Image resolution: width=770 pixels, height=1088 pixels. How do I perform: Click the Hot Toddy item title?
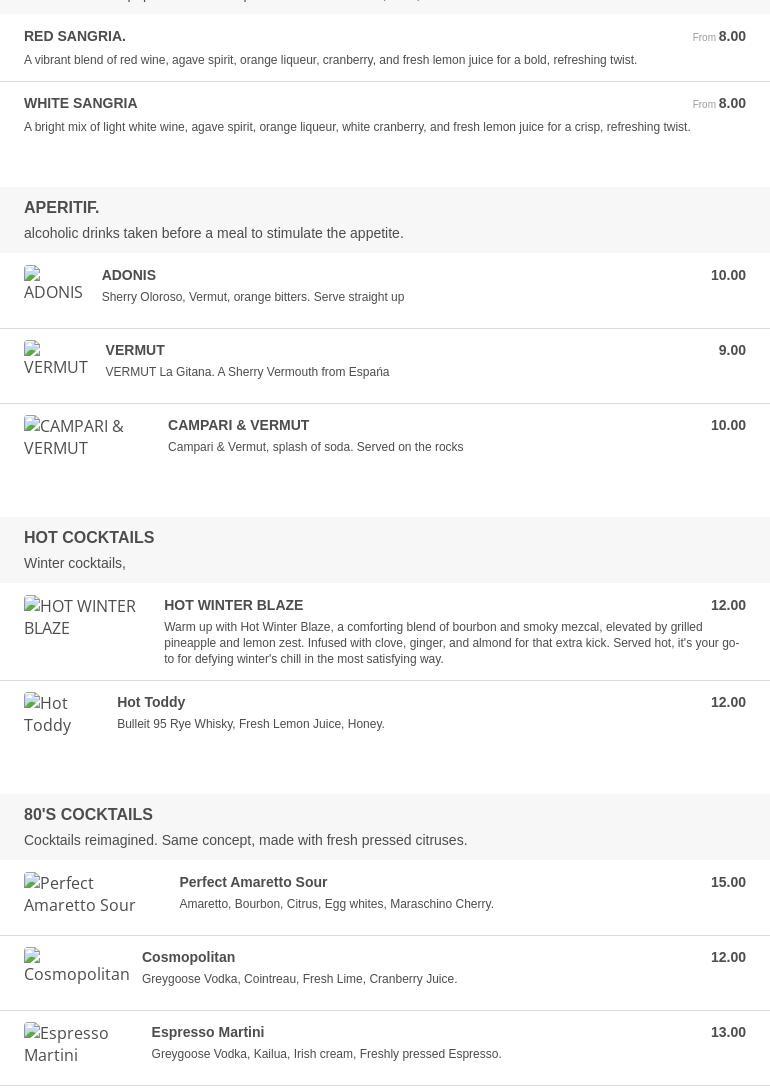point(151,702)
